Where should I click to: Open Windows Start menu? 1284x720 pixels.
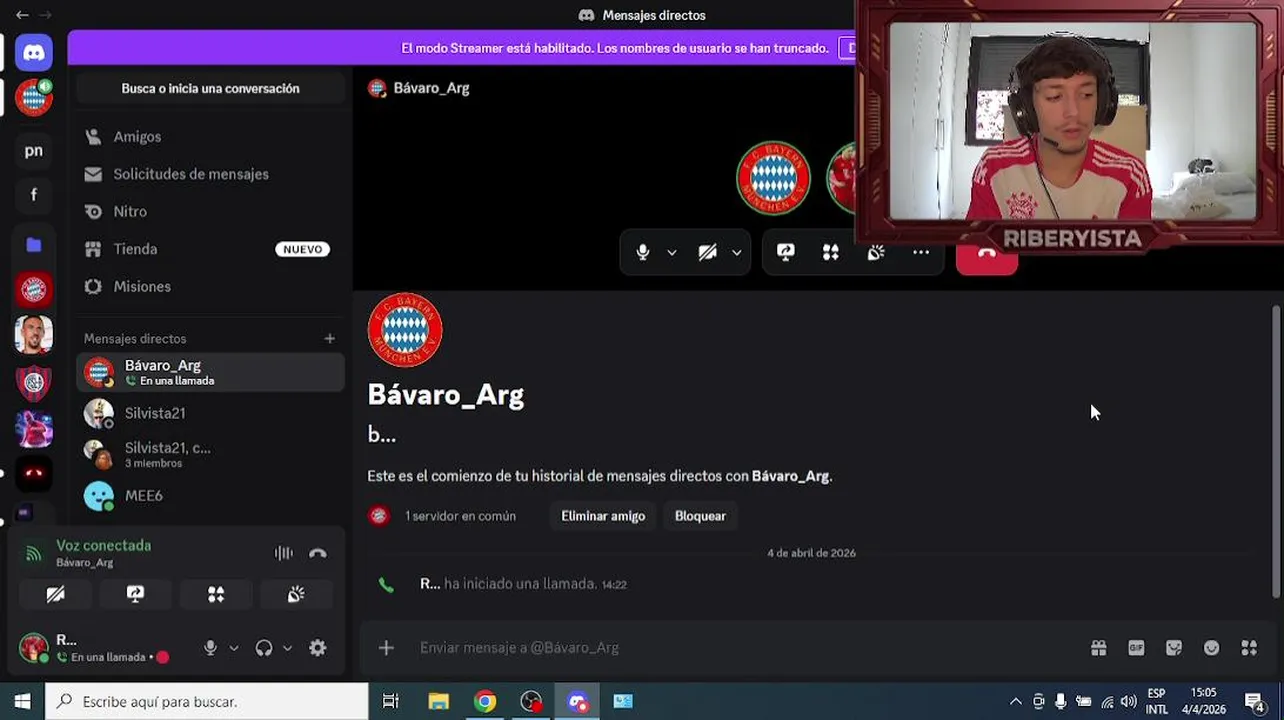click(x=22, y=701)
